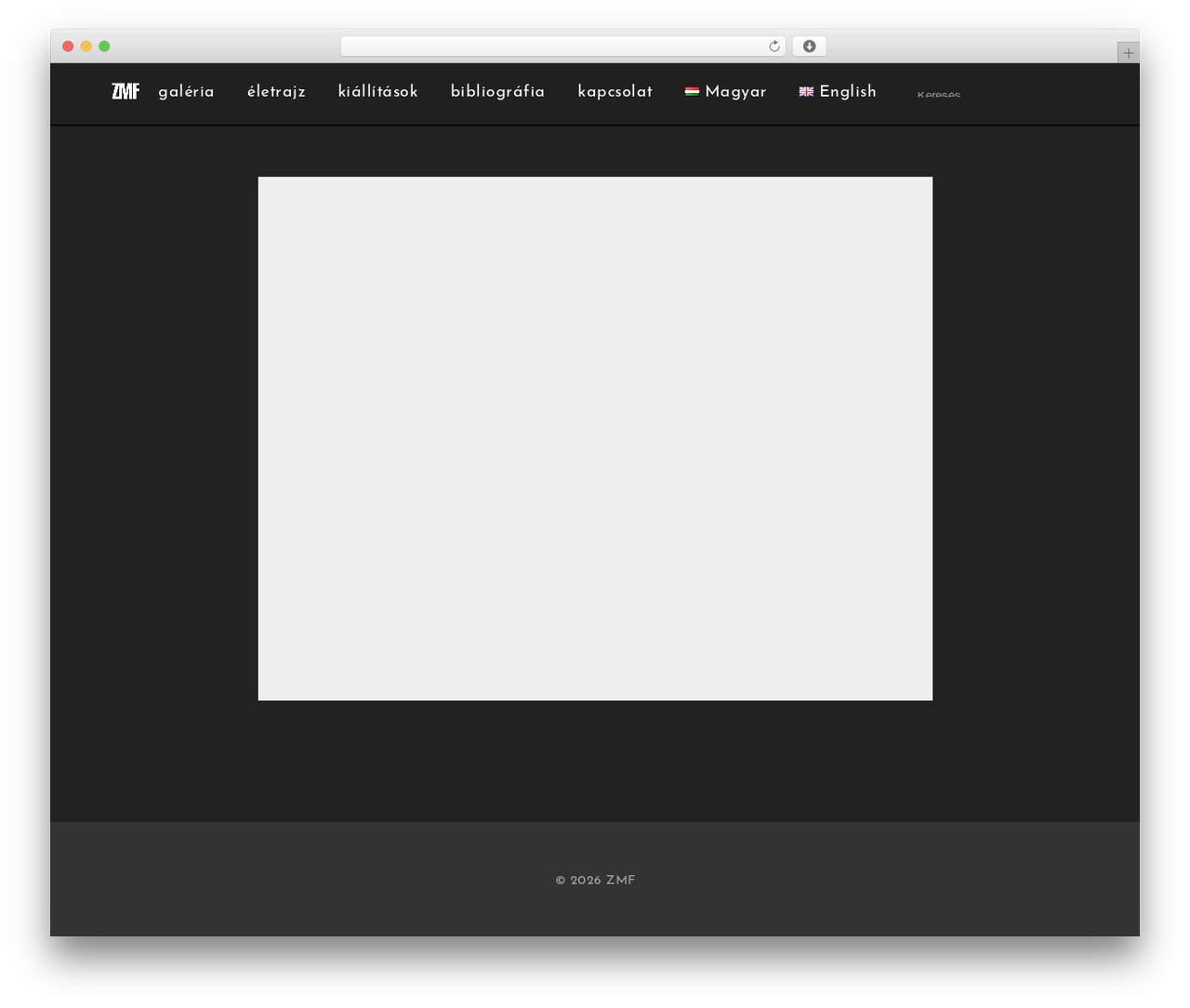Screen dimensions: 1190x1008
Task: Switch language to Magyar
Action: coord(725,91)
